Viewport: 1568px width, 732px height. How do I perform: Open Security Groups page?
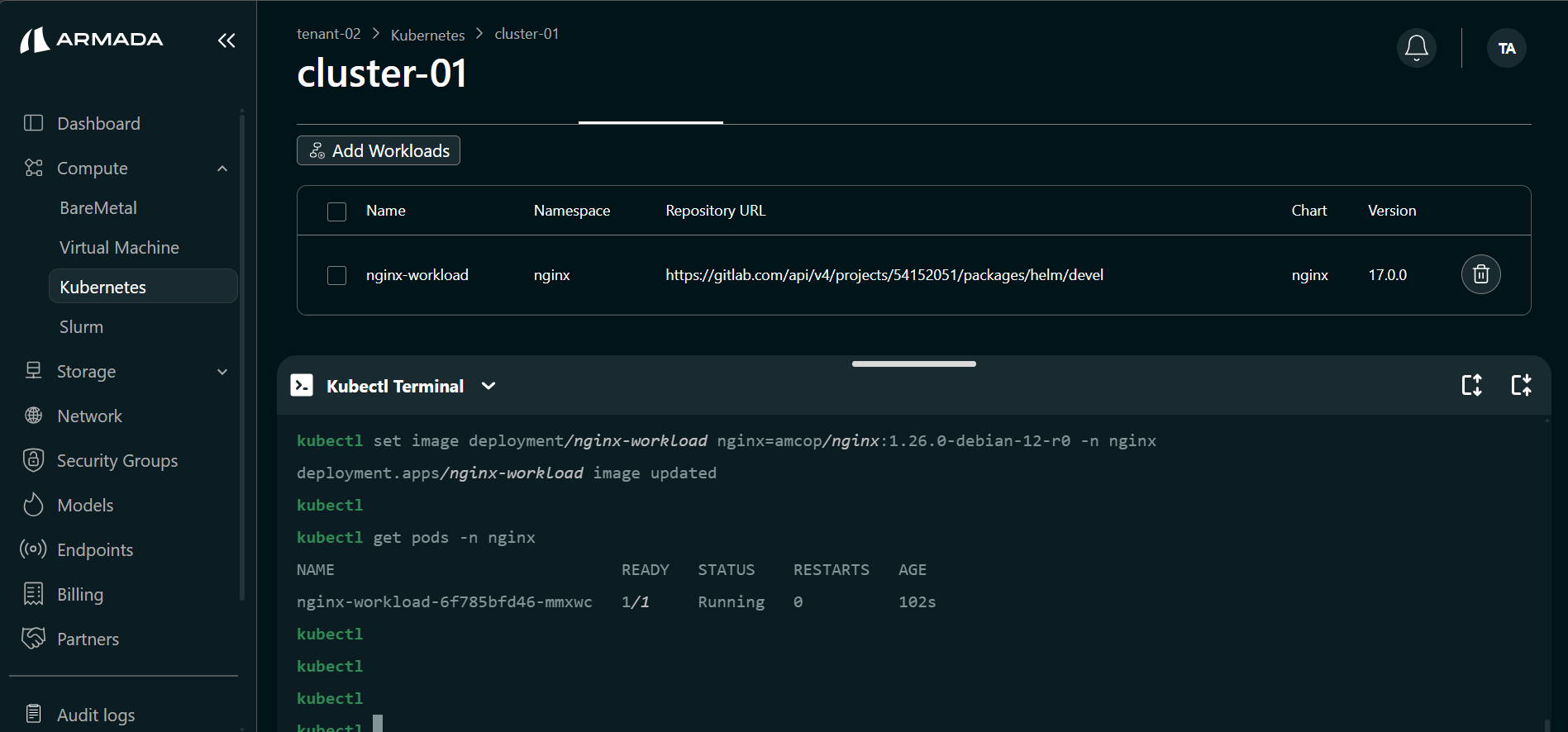coord(117,461)
